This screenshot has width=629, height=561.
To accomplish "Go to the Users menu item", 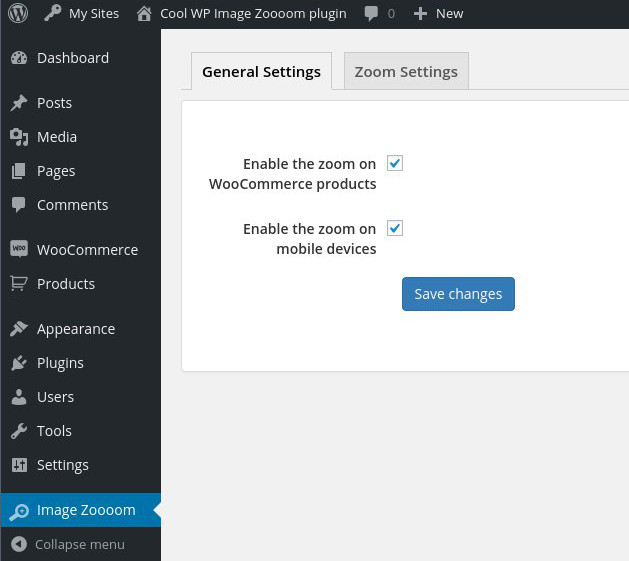I will pos(55,397).
